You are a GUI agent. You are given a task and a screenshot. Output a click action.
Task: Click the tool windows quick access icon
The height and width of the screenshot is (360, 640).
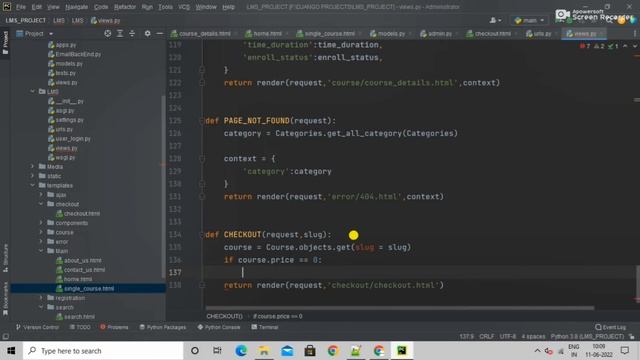click(6, 337)
